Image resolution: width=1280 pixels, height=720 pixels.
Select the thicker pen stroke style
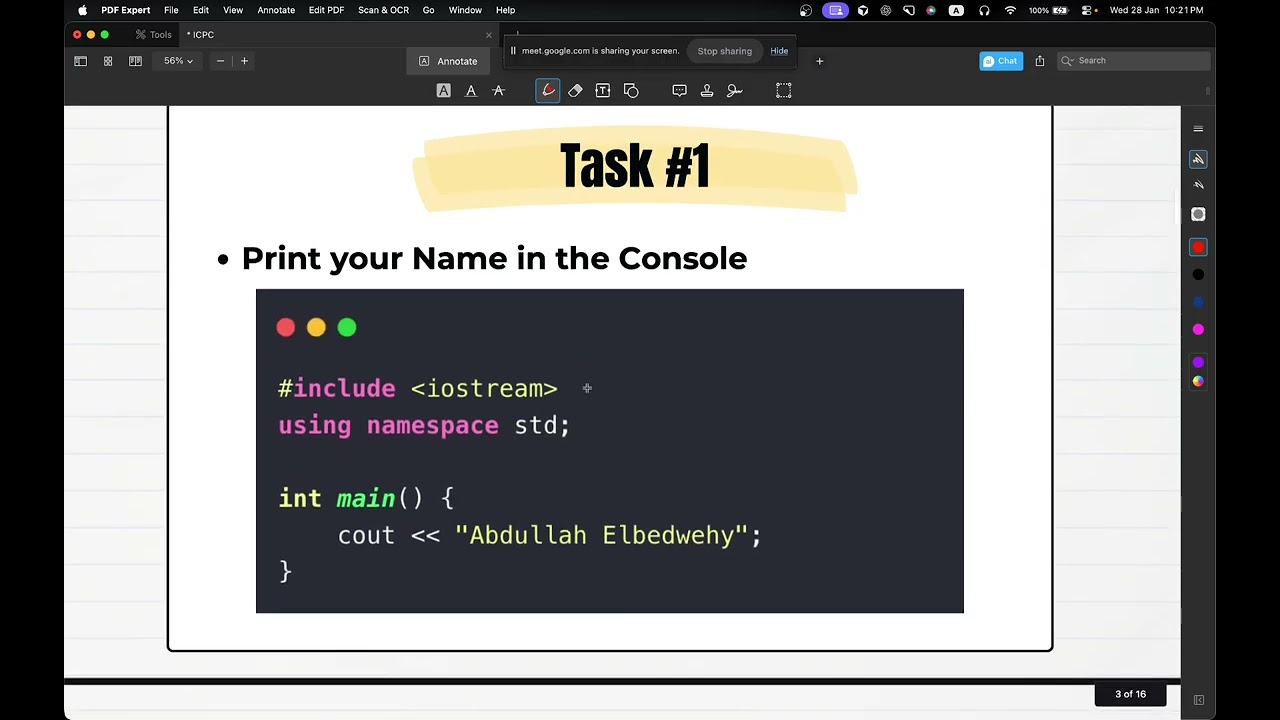click(x=1198, y=159)
